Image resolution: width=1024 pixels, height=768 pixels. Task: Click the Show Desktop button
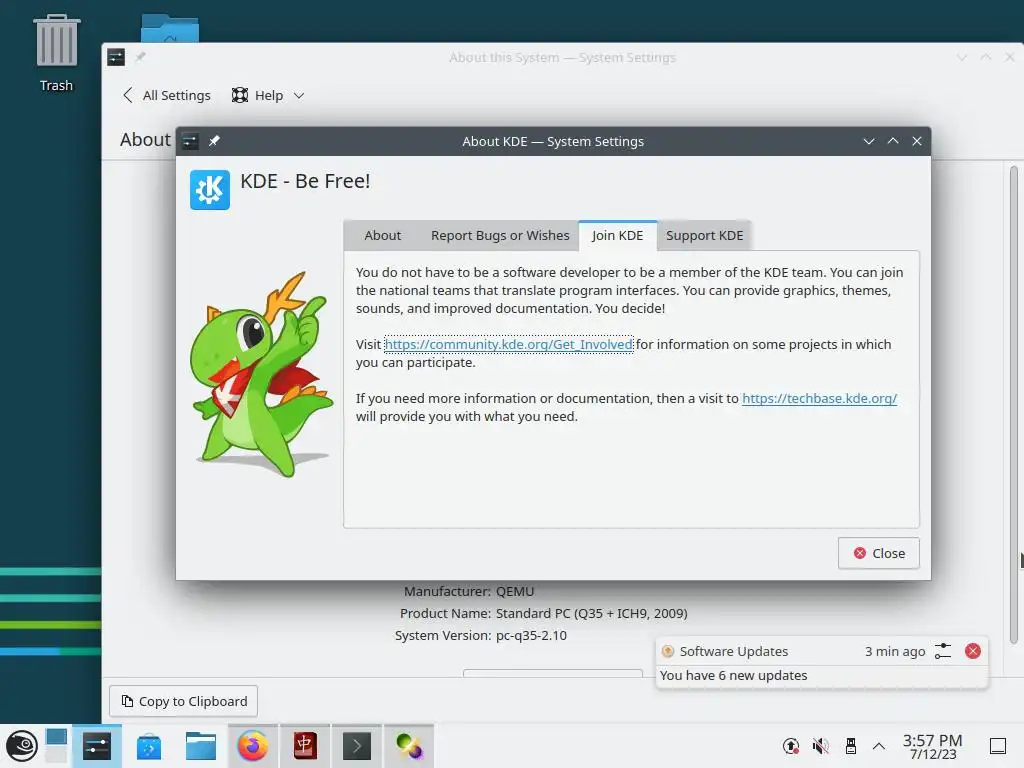pyautogui.click(x=998, y=746)
